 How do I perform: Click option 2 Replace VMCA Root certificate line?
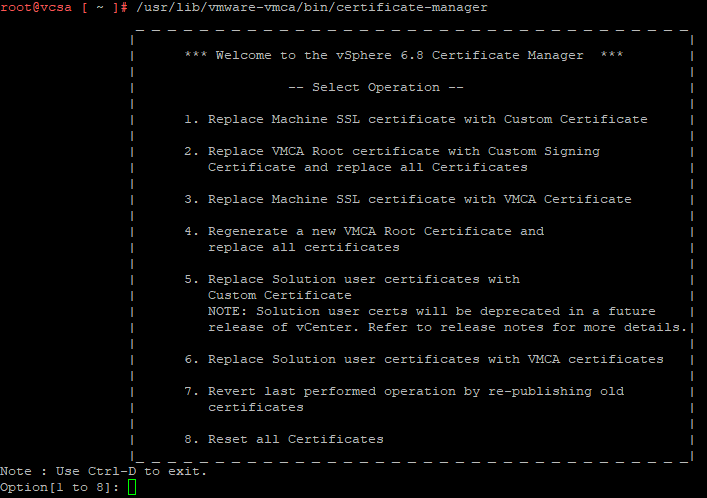392,152
